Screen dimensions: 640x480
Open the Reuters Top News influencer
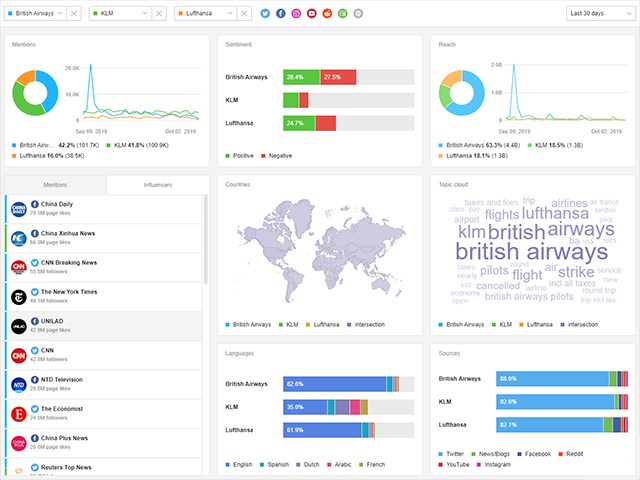(x=104, y=467)
